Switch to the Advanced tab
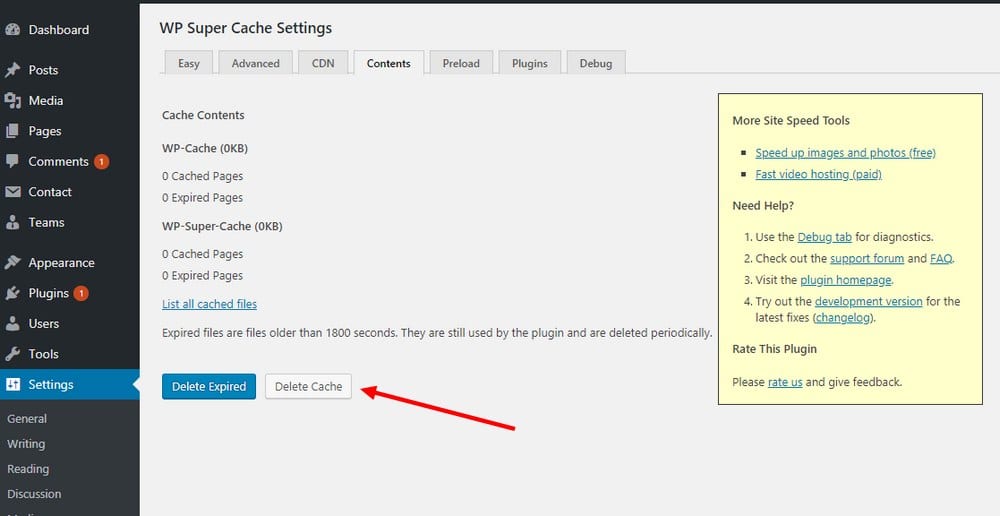Viewport: 1000px width, 516px height. (256, 63)
